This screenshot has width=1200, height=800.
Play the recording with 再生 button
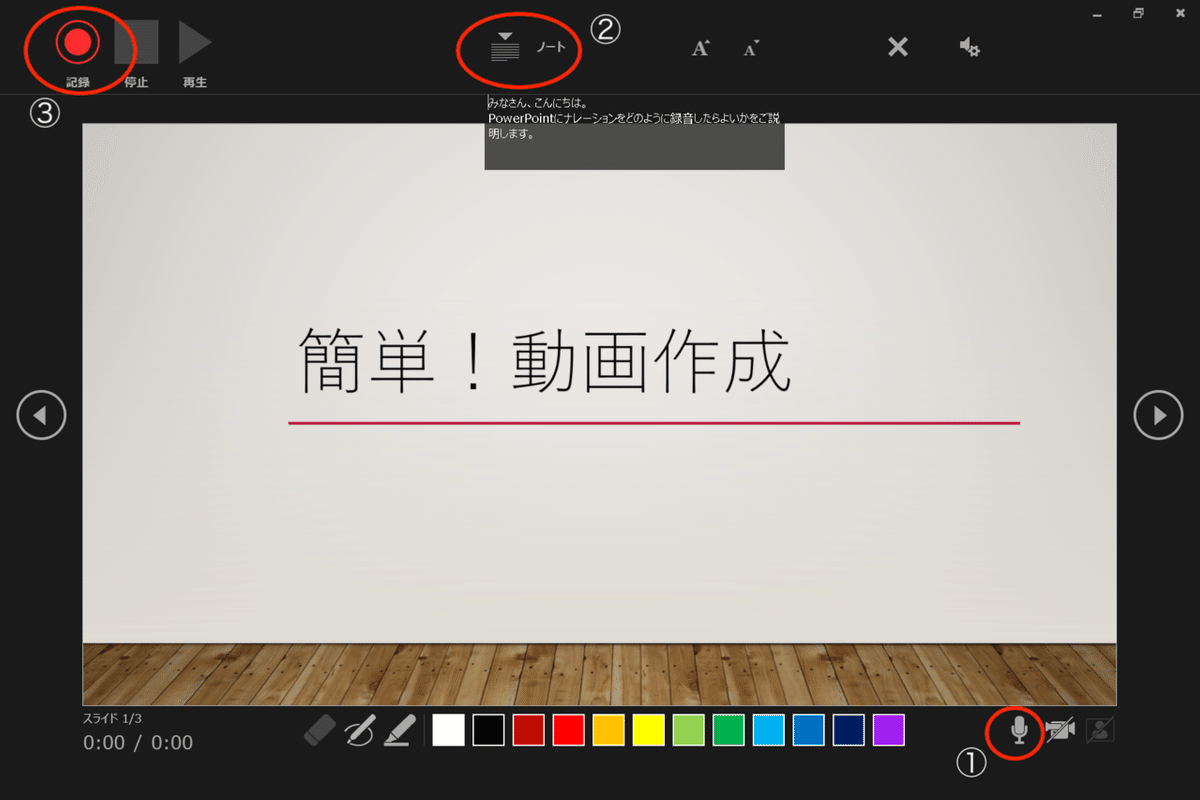(x=195, y=42)
